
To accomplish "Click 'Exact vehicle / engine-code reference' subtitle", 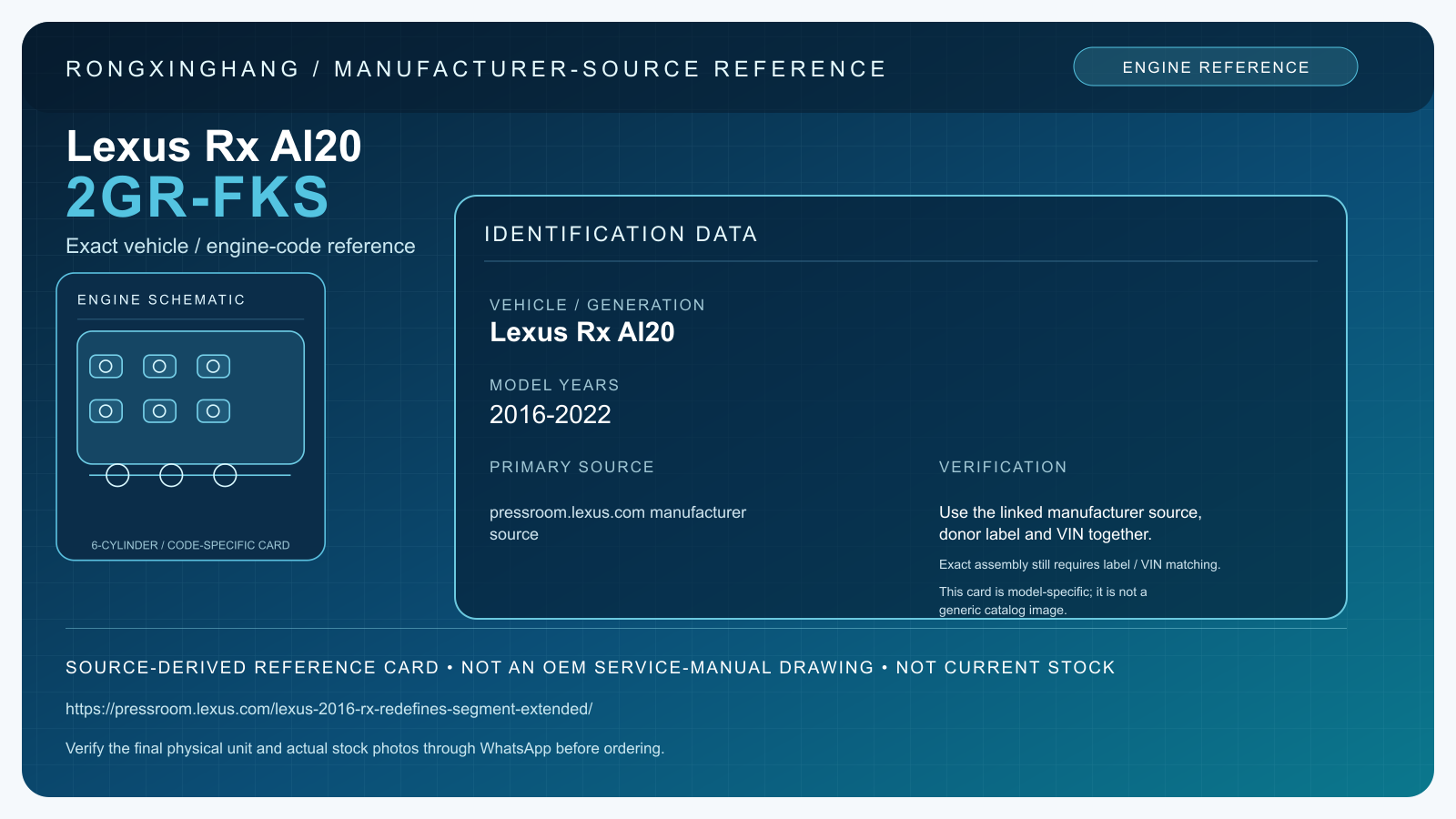I will (240, 246).
